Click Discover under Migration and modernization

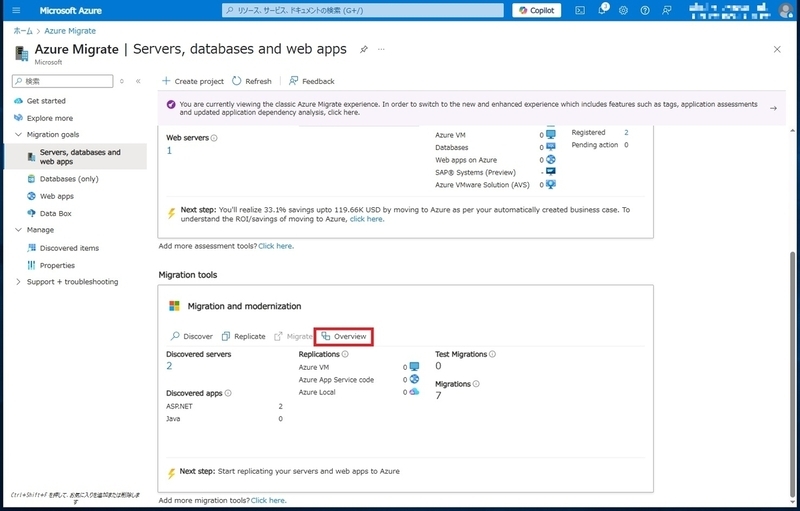click(x=192, y=336)
